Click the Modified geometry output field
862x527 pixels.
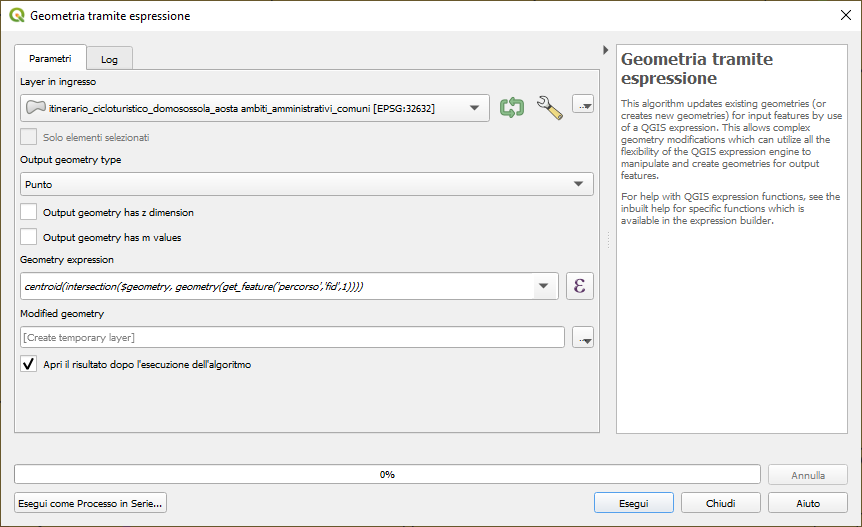292,338
